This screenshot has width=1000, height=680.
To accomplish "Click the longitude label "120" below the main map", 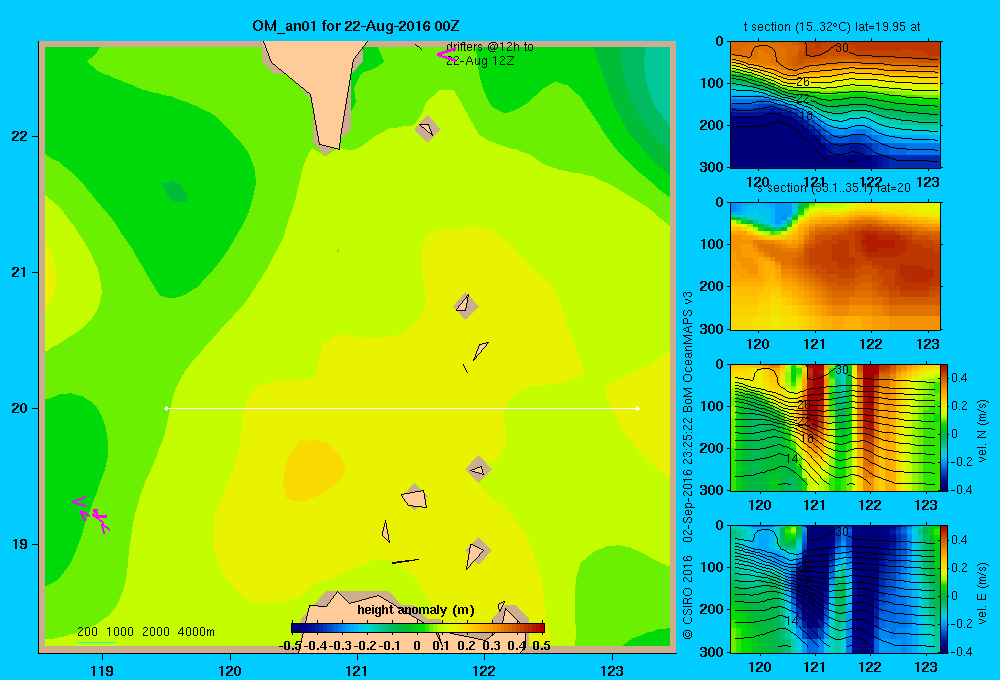I will coord(230,670).
